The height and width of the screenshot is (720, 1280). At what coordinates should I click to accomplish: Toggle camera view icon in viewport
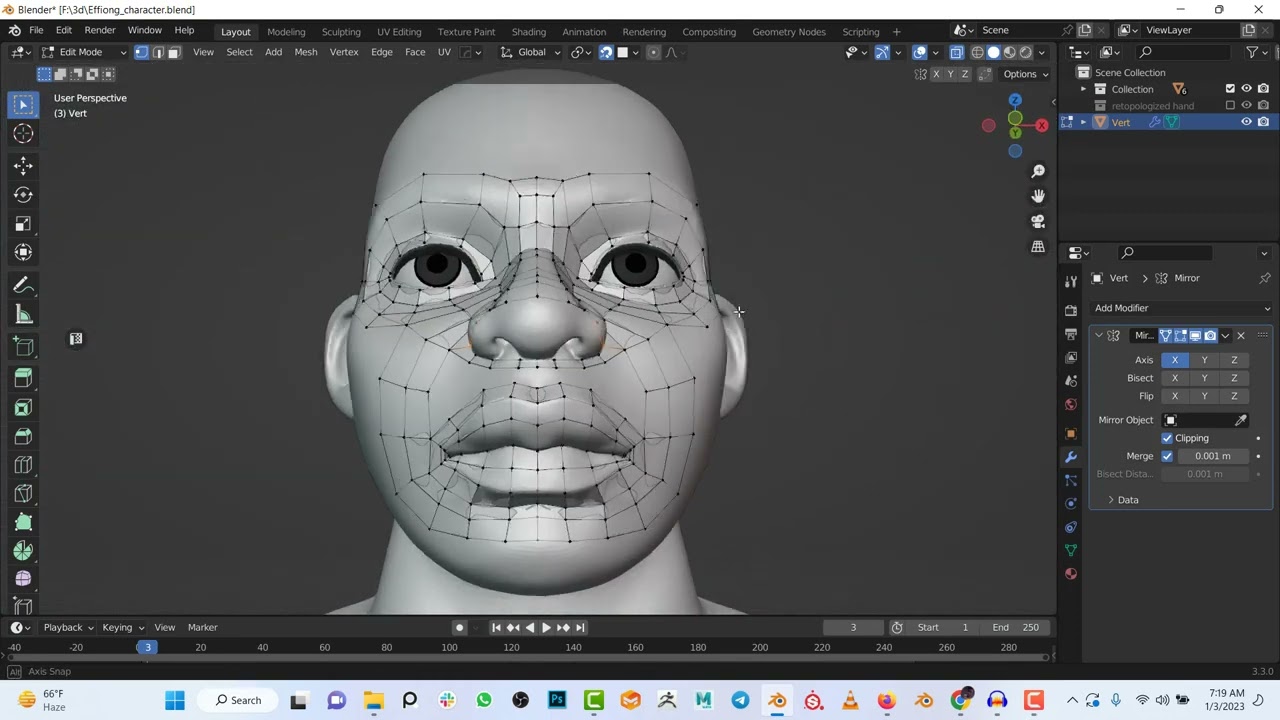point(1038,221)
